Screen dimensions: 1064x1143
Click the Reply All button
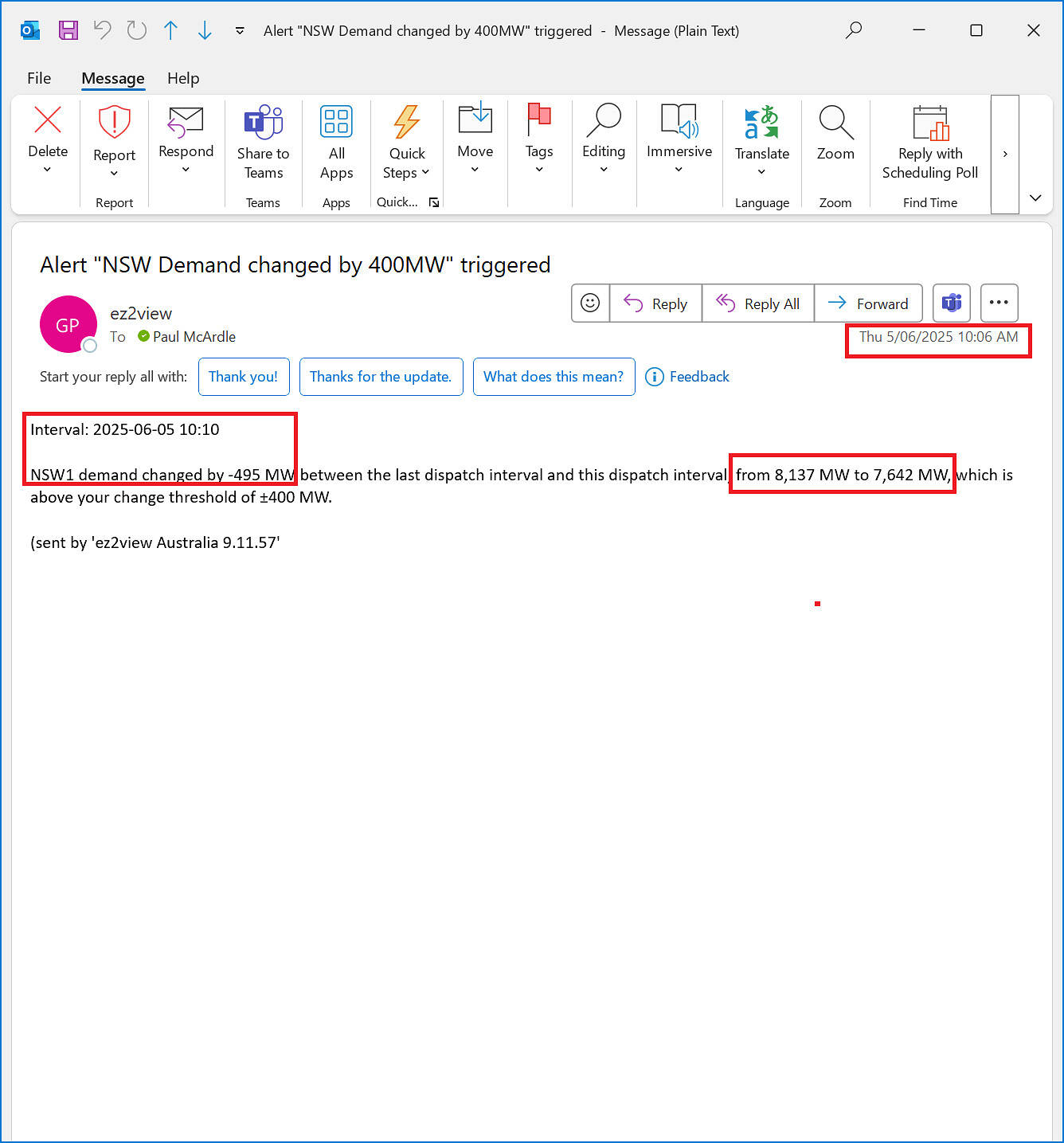(758, 303)
